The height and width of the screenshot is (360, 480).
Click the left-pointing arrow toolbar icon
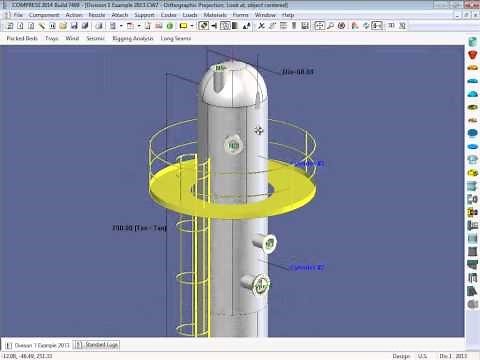[214, 26]
